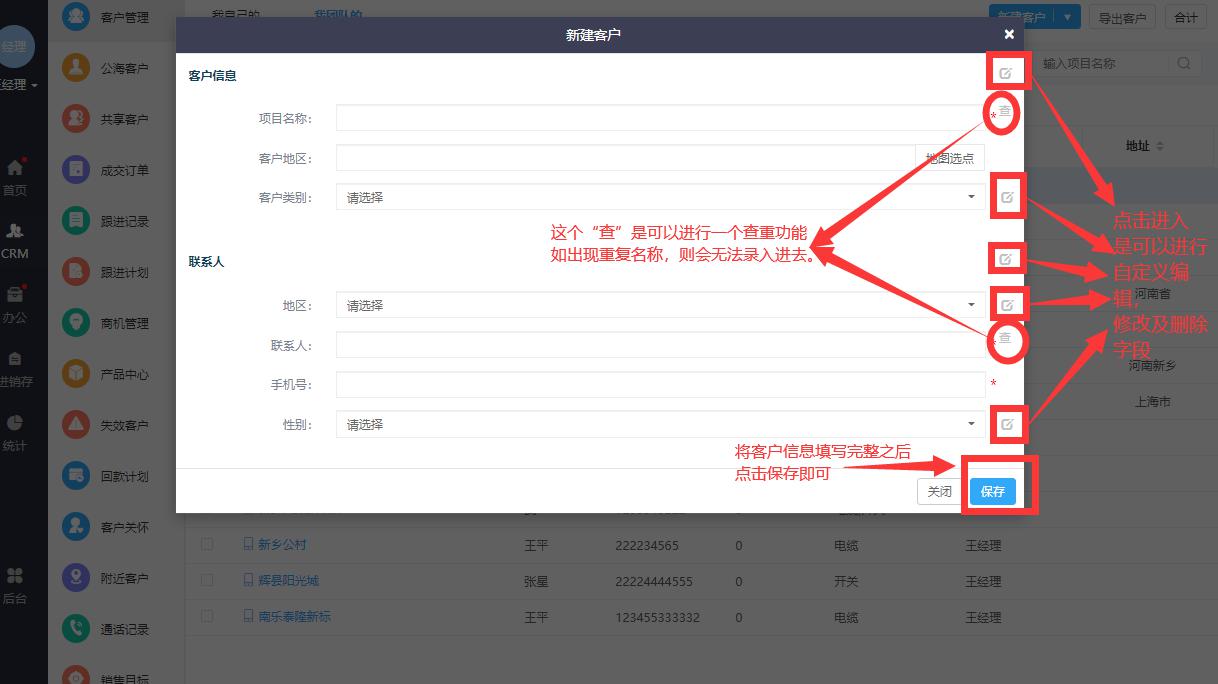The image size is (1218, 684).
Task: Expand the arrow beside 新建客户 button
Action: [1068, 17]
